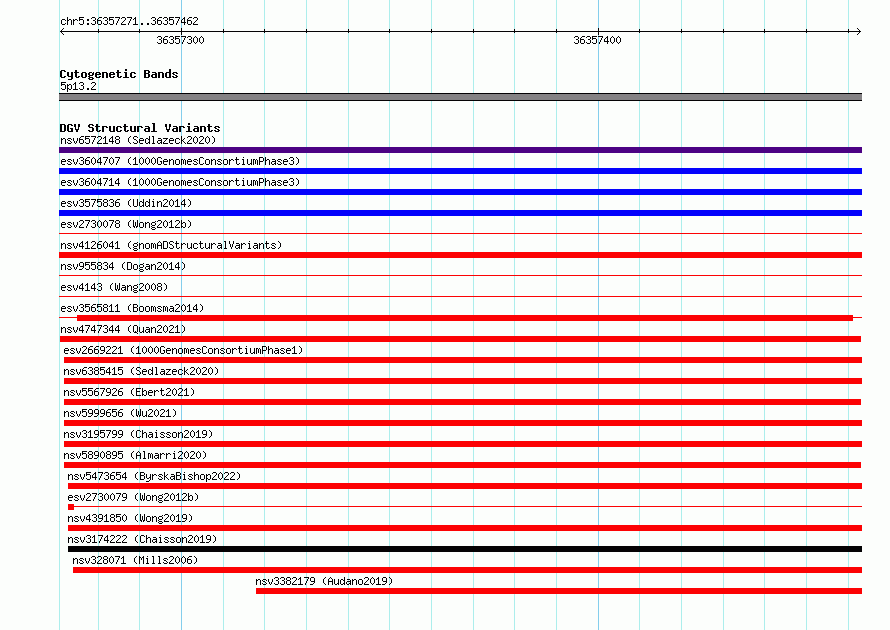Click the red bar under nsv5567926 Ebert2021
The image size is (890, 630).
pos(463,402)
